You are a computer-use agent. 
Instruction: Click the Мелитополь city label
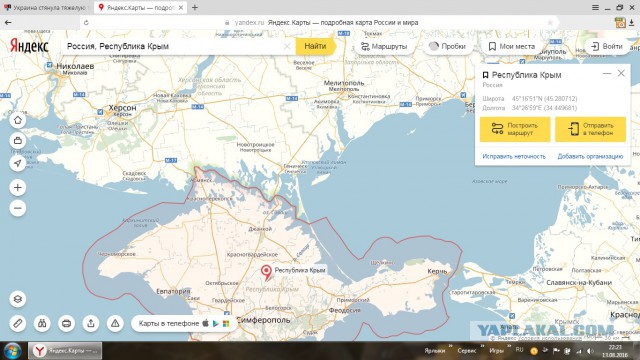pos(344,83)
